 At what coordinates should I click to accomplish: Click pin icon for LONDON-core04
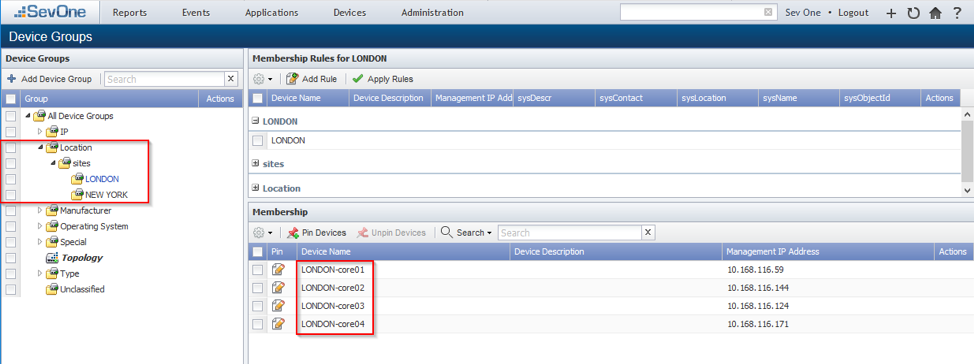tap(278, 324)
